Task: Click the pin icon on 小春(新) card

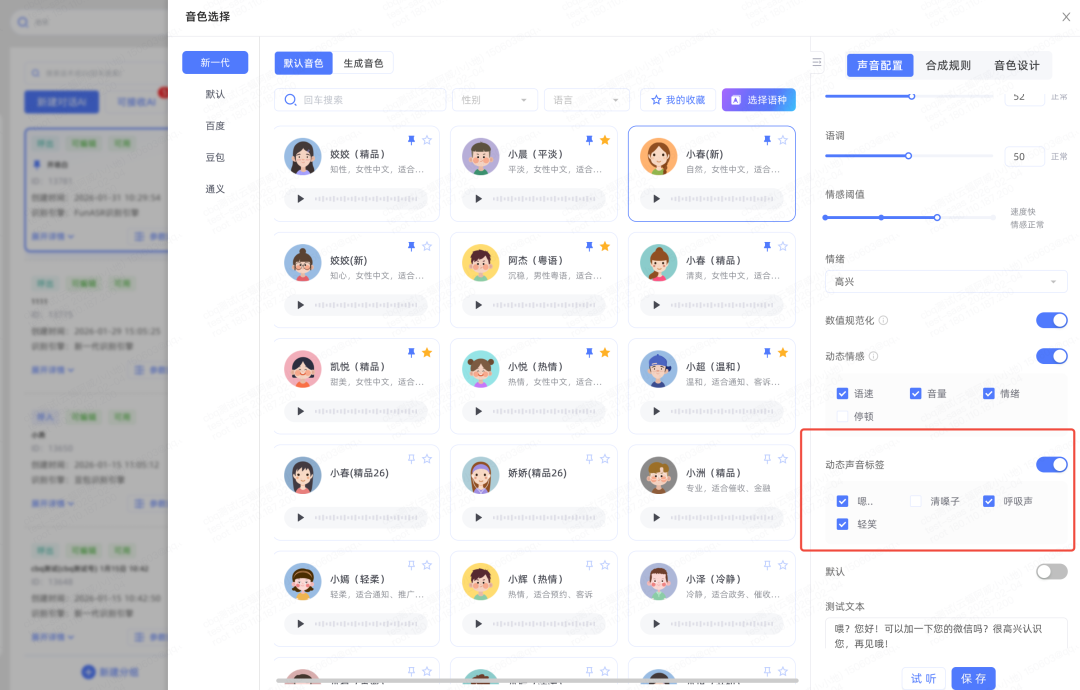Action: [767, 140]
